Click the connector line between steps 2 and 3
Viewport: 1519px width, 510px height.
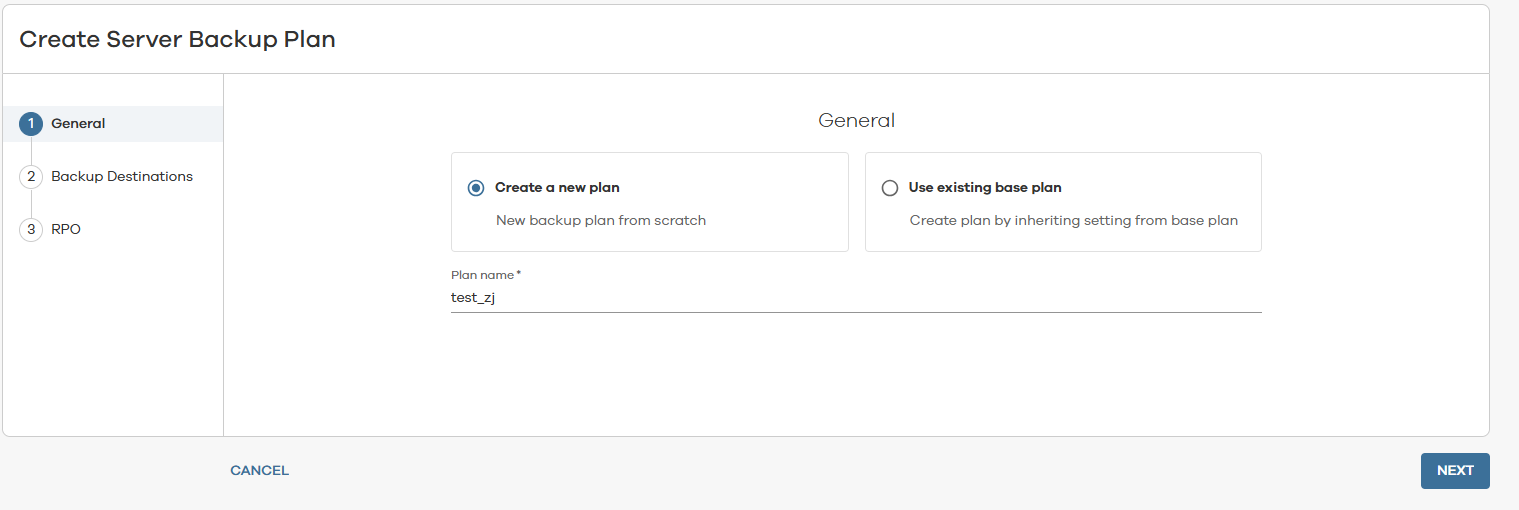[x=31, y=203]
